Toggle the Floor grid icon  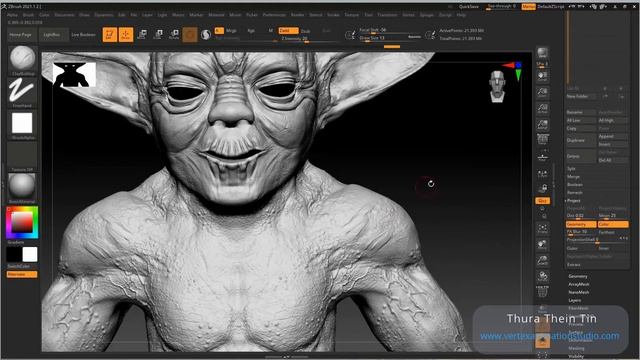(x=542, y=156)
